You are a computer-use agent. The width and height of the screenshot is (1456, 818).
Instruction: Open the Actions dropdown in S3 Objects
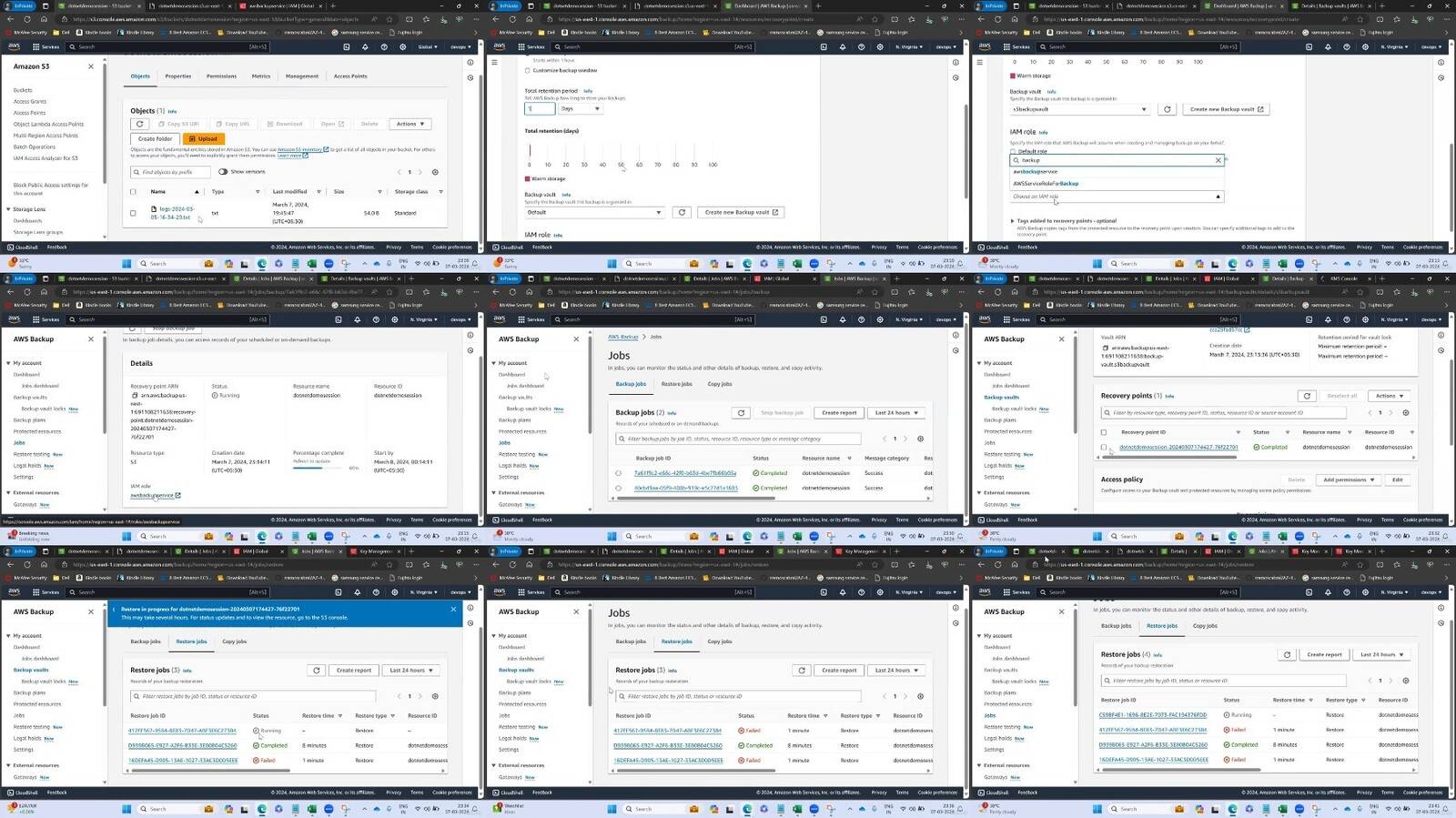tap(410, 124)
